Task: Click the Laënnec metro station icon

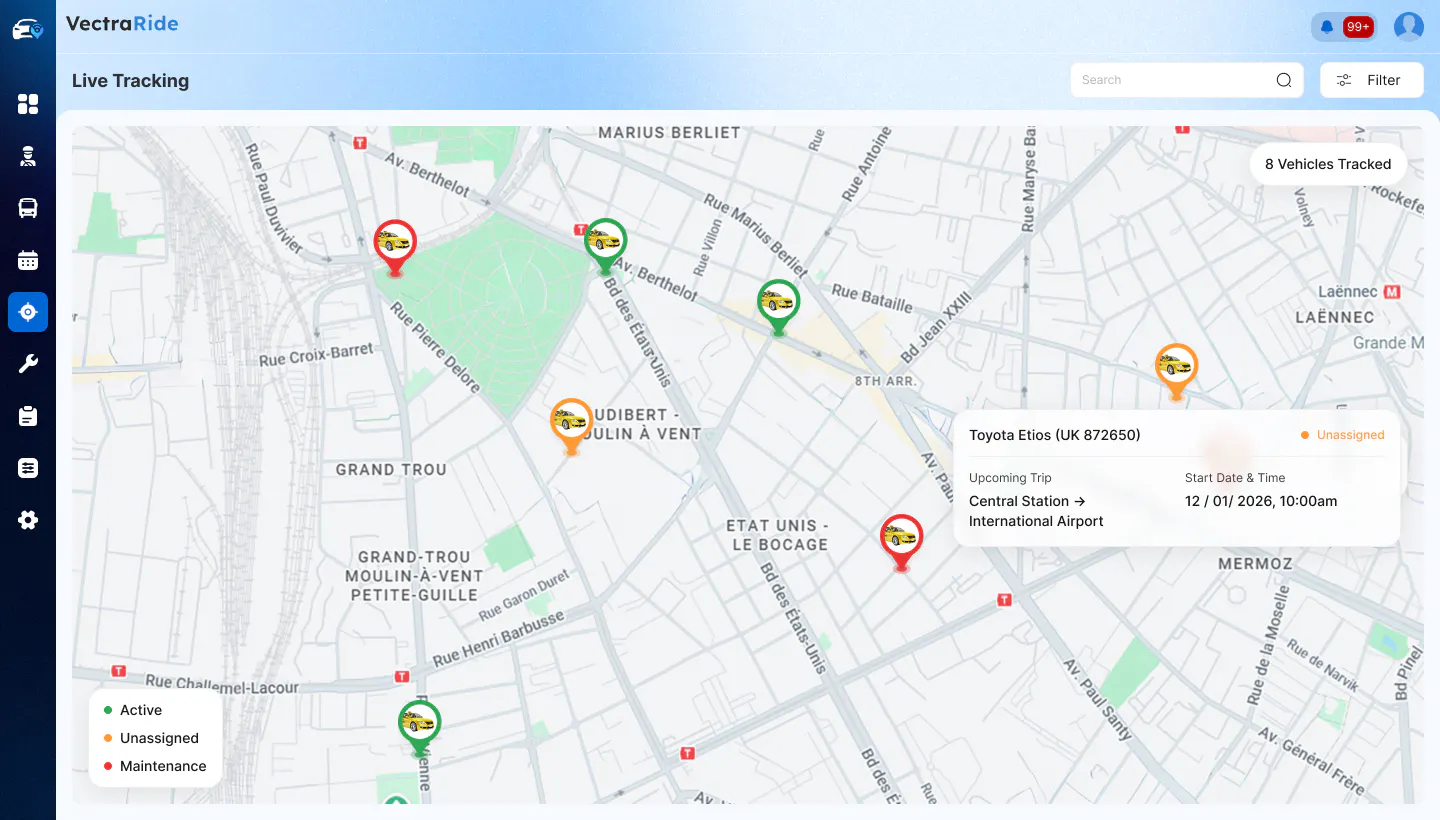Action: pos(1392,292)
